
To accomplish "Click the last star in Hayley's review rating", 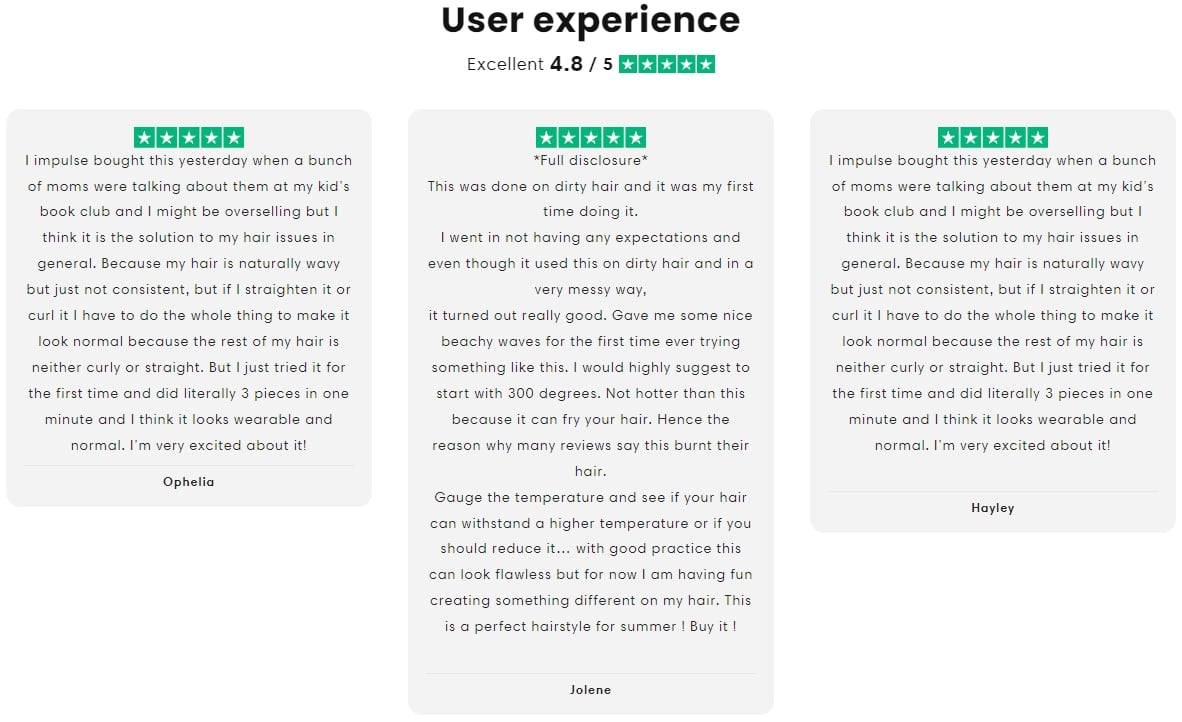I will coord(1037,137).
